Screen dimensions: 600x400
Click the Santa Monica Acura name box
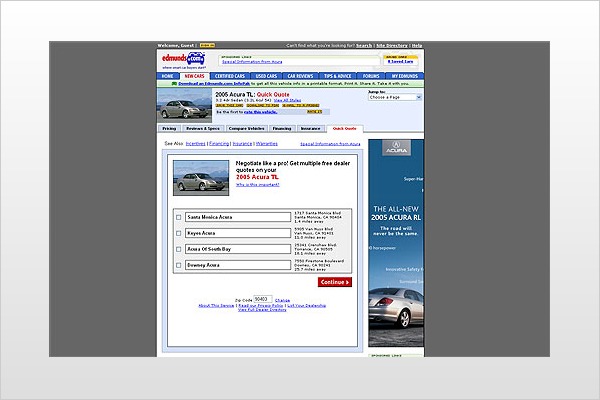[x=238, y=217]
